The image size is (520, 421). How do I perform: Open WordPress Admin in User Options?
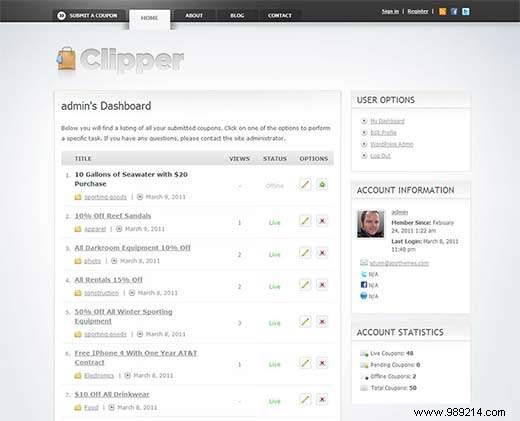392,144
